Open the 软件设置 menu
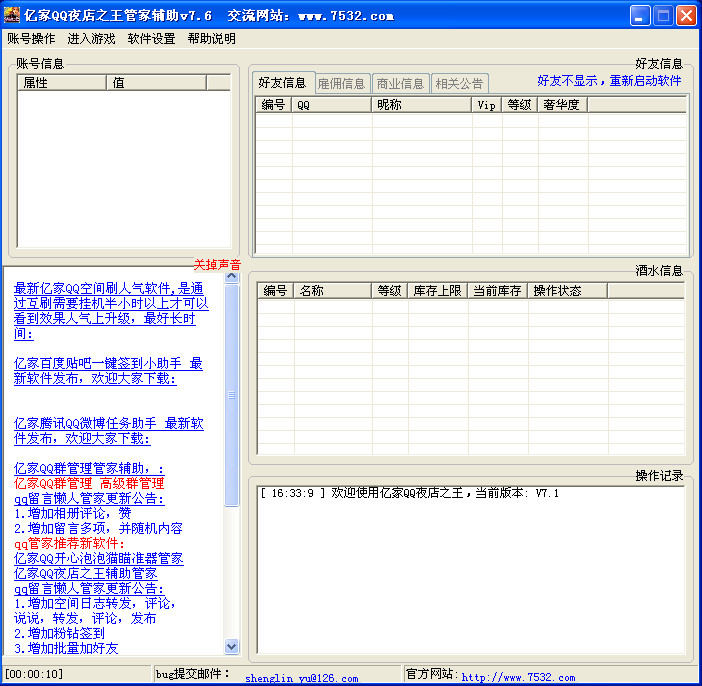The width and height of the screenshot is (702, 686). tap(151, 39)
